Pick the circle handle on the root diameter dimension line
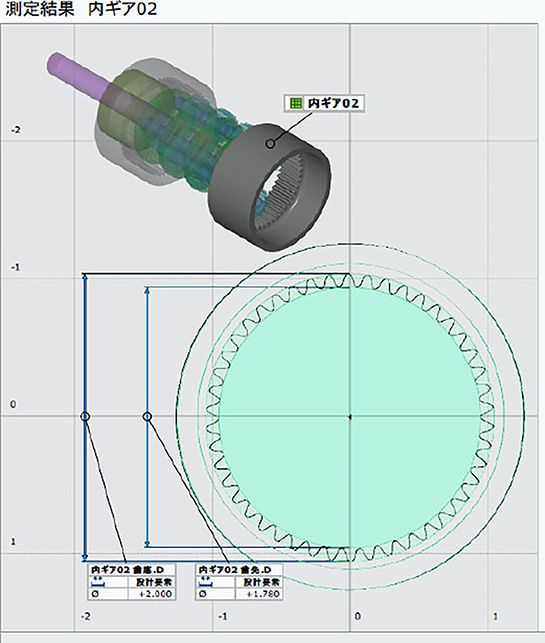 (x=85, y=417)
